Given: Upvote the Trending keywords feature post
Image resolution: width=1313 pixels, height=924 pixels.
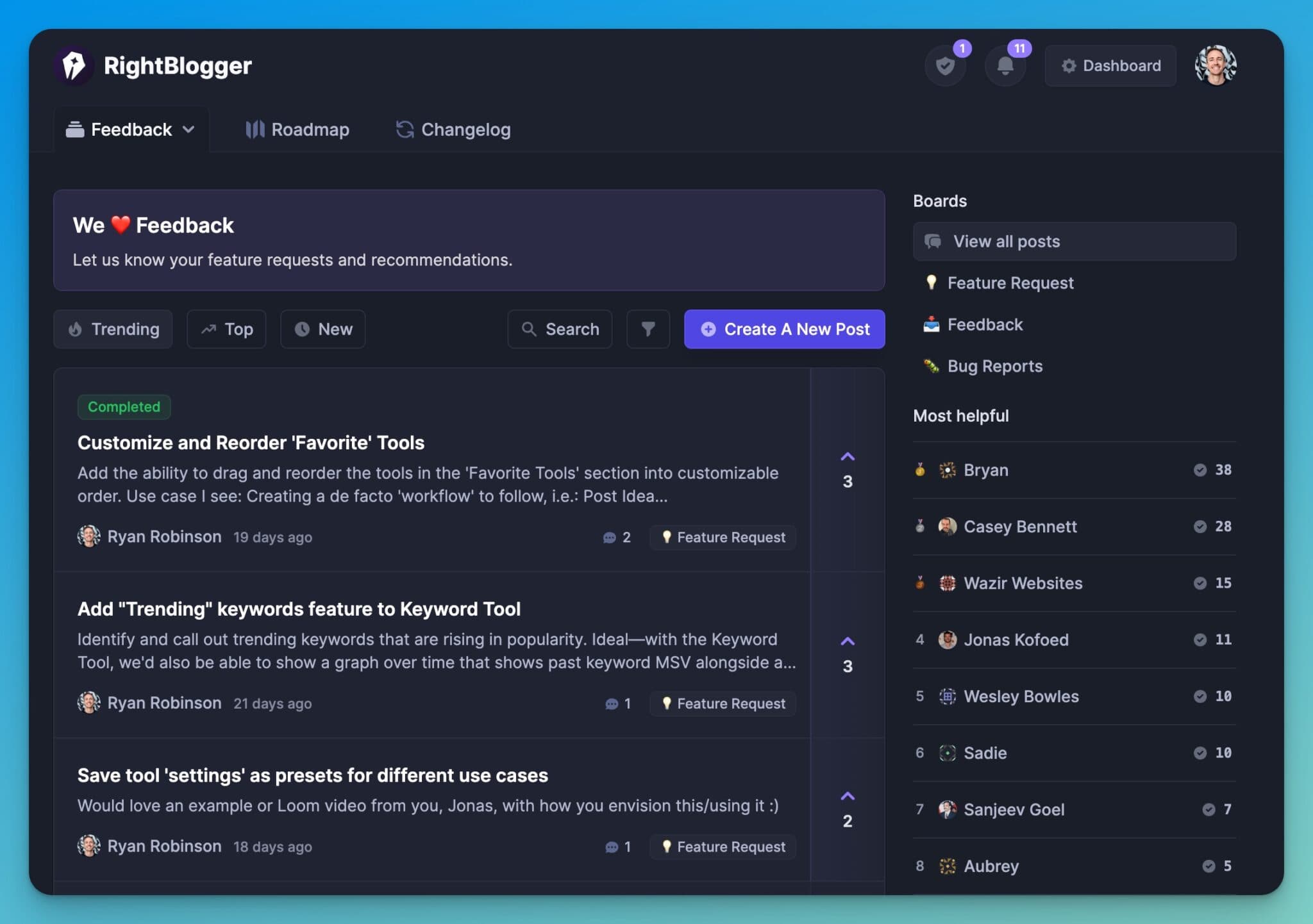Looking at the screenshot, I should (x=848, y=639).
